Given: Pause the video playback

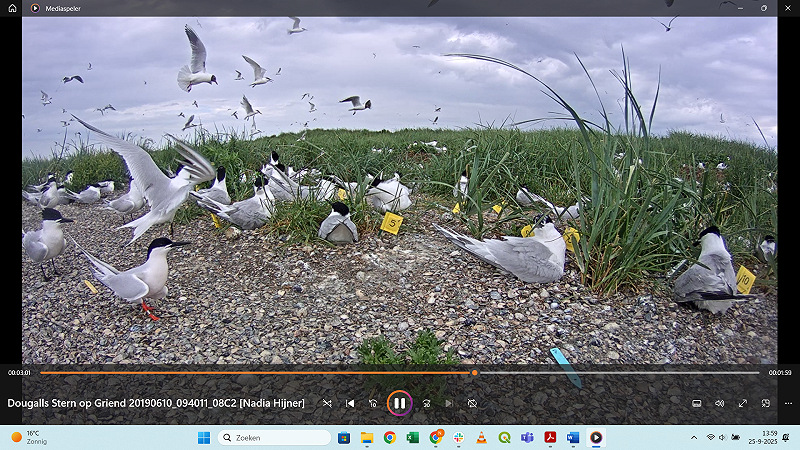Looking at the screenshot, I should (399, 403).
